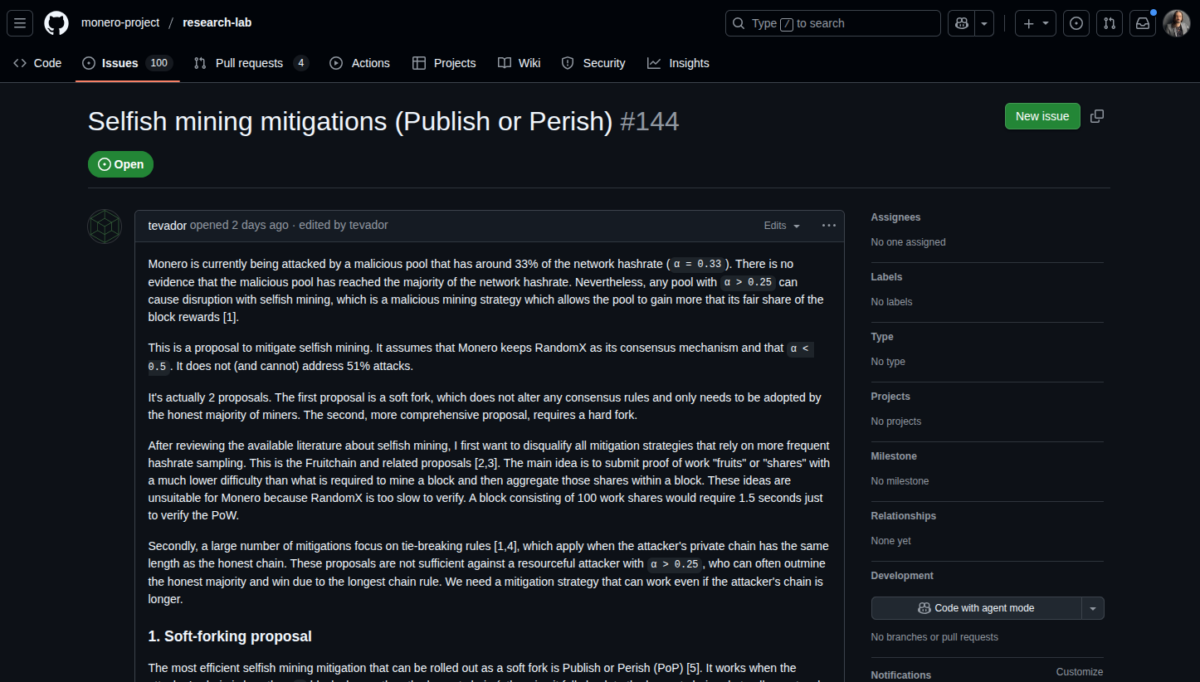1200x682 pixels.
Task: Click the Code with agent mode button
Action: 976,608
